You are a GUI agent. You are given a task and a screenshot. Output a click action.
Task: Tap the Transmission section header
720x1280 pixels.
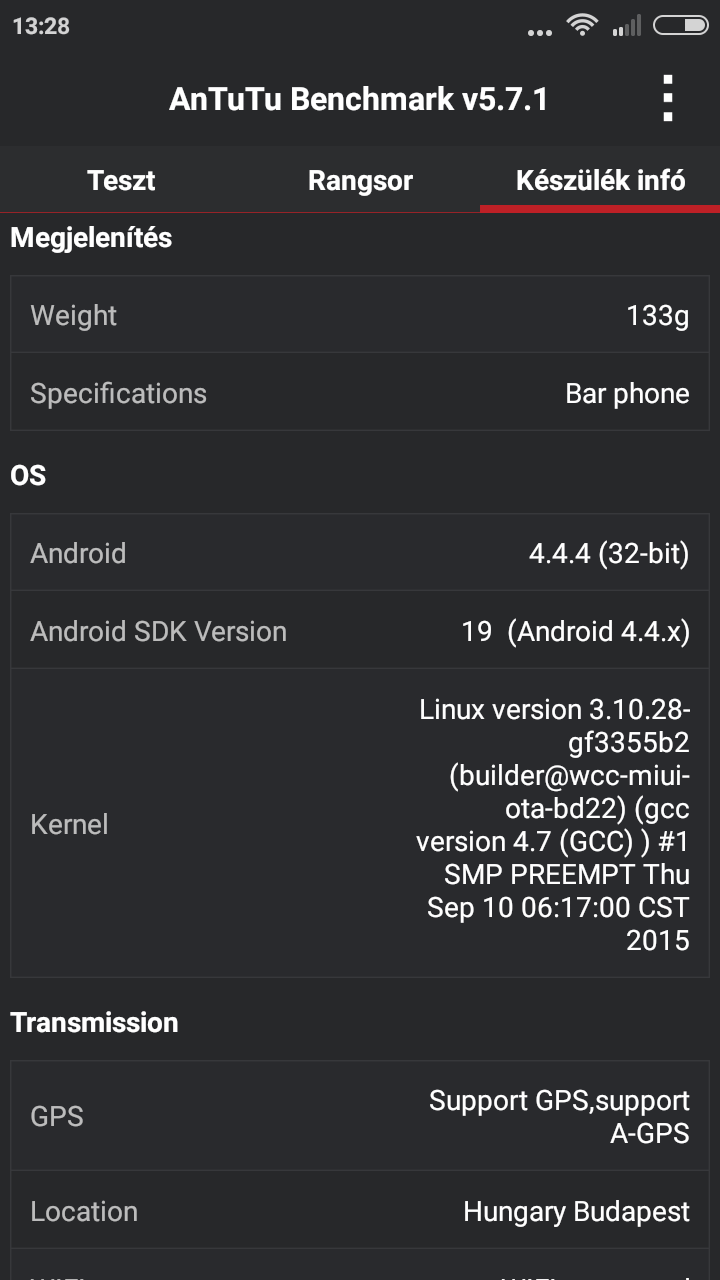pos(94,1022)
